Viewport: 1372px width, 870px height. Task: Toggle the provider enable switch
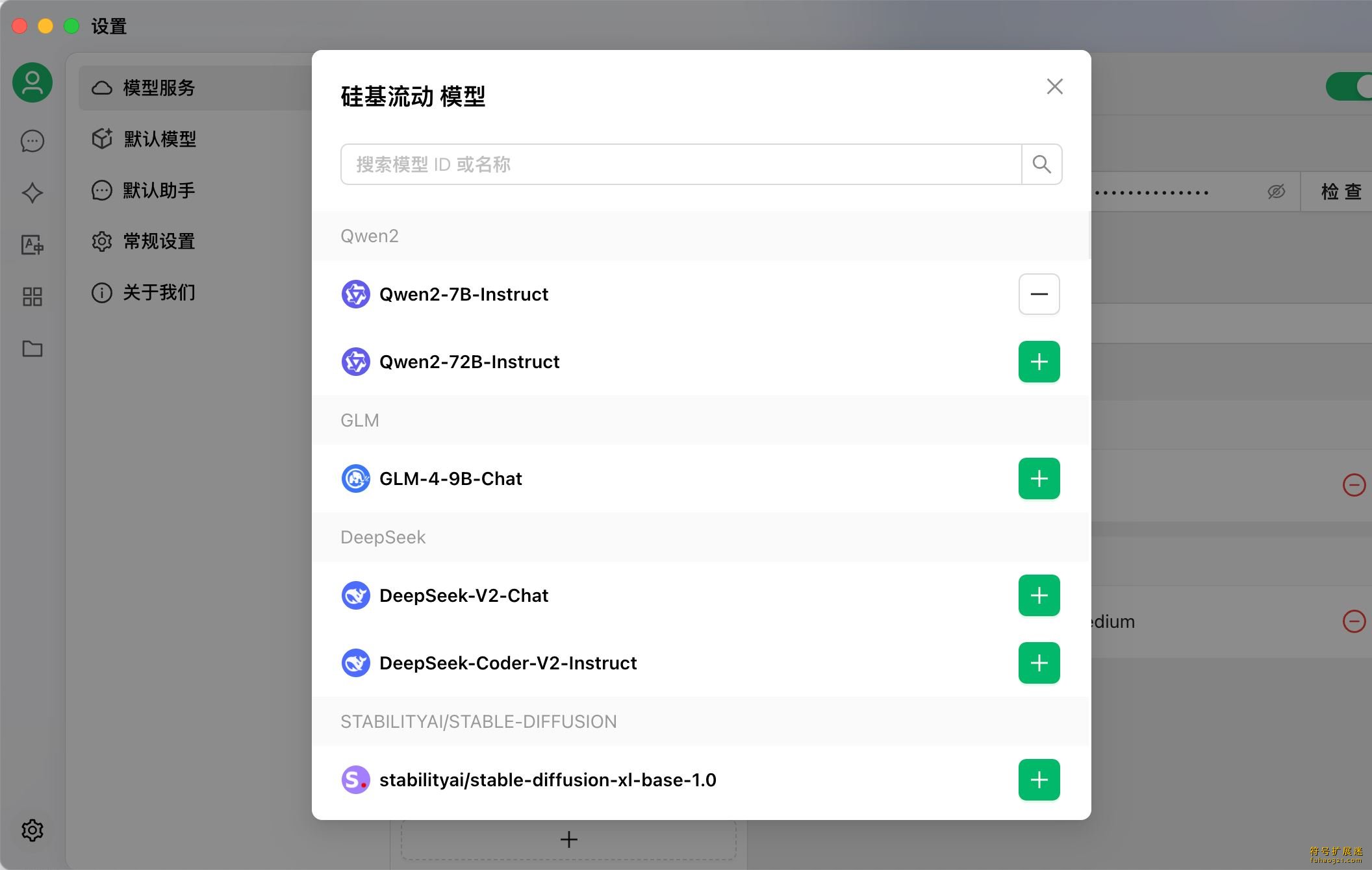(x=1349, y=87)
